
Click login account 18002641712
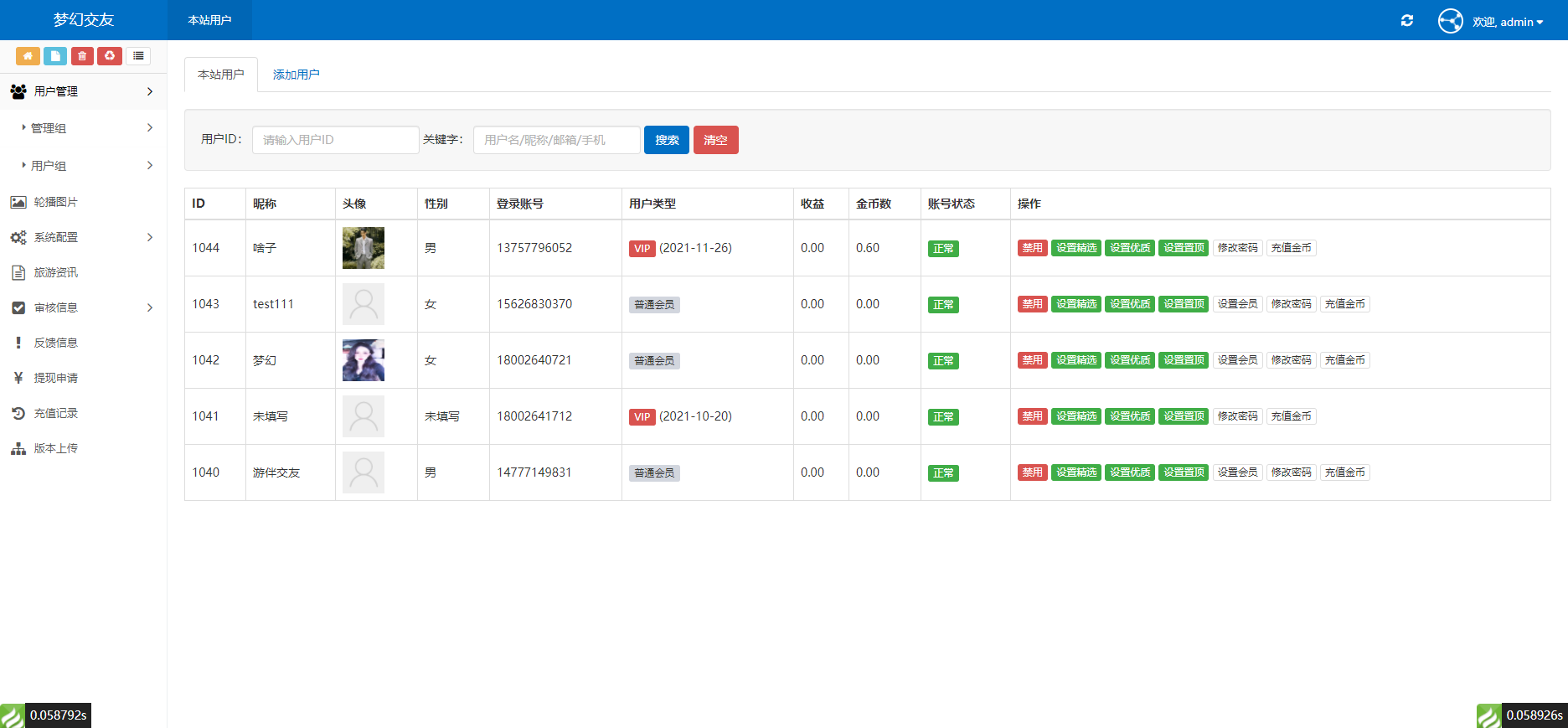534,416
